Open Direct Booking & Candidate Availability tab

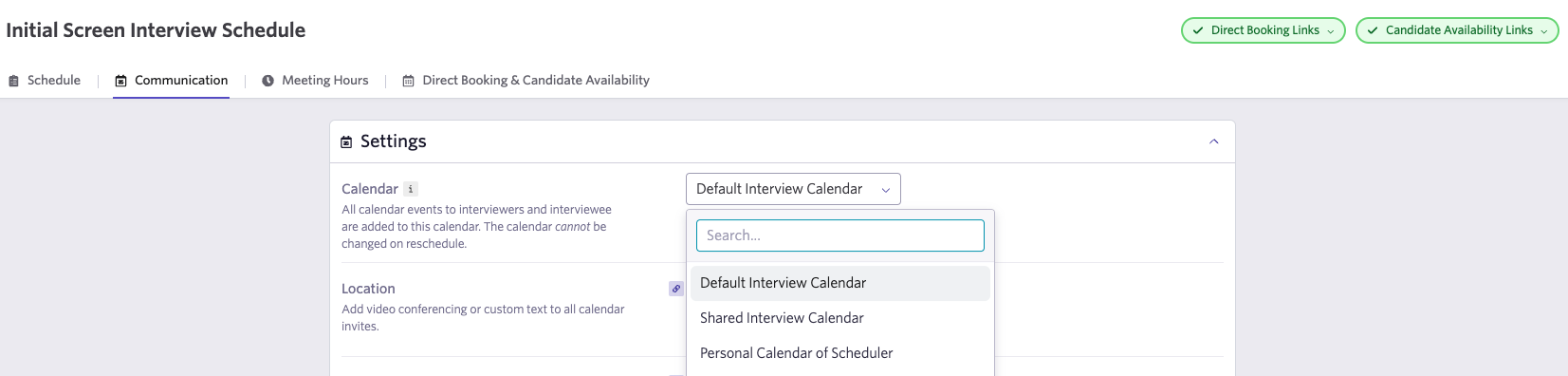point(526,81)
